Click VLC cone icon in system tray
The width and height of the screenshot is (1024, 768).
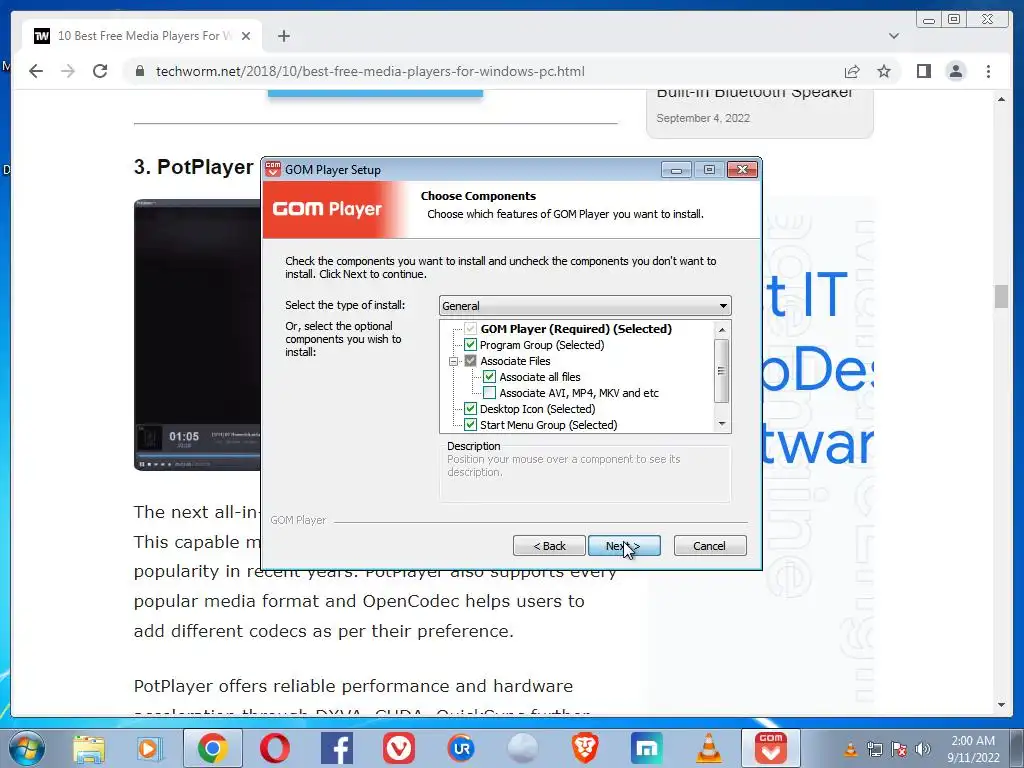(x=850, y=749)
